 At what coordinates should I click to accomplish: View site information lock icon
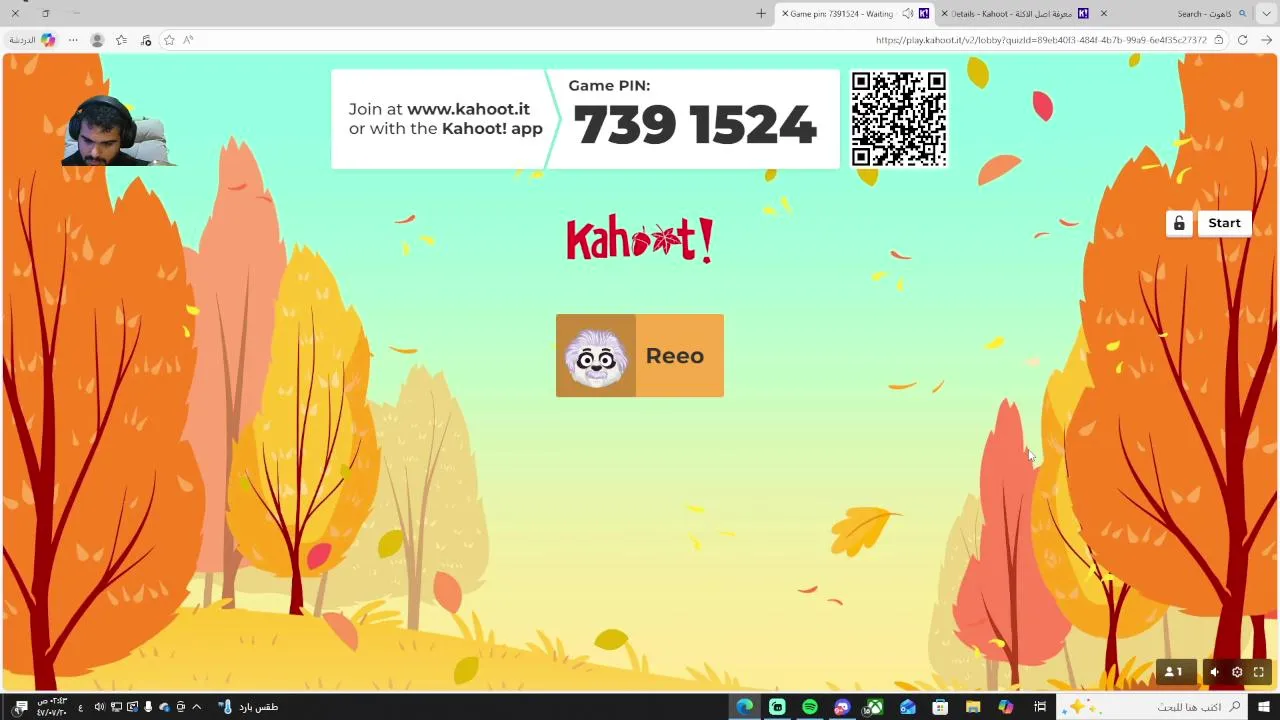[x=1218, y=40]
